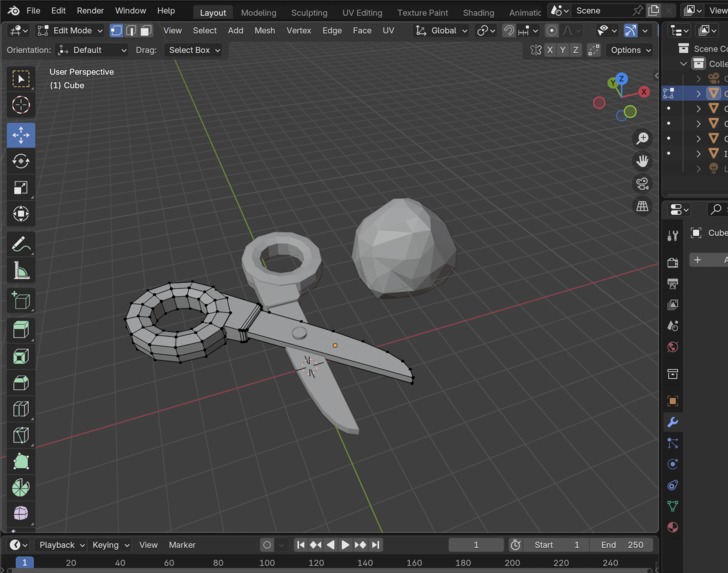Screen dimensions: 728x573
Task: Click the blue Z axis gizmo ball
Action: pos(621,78)
